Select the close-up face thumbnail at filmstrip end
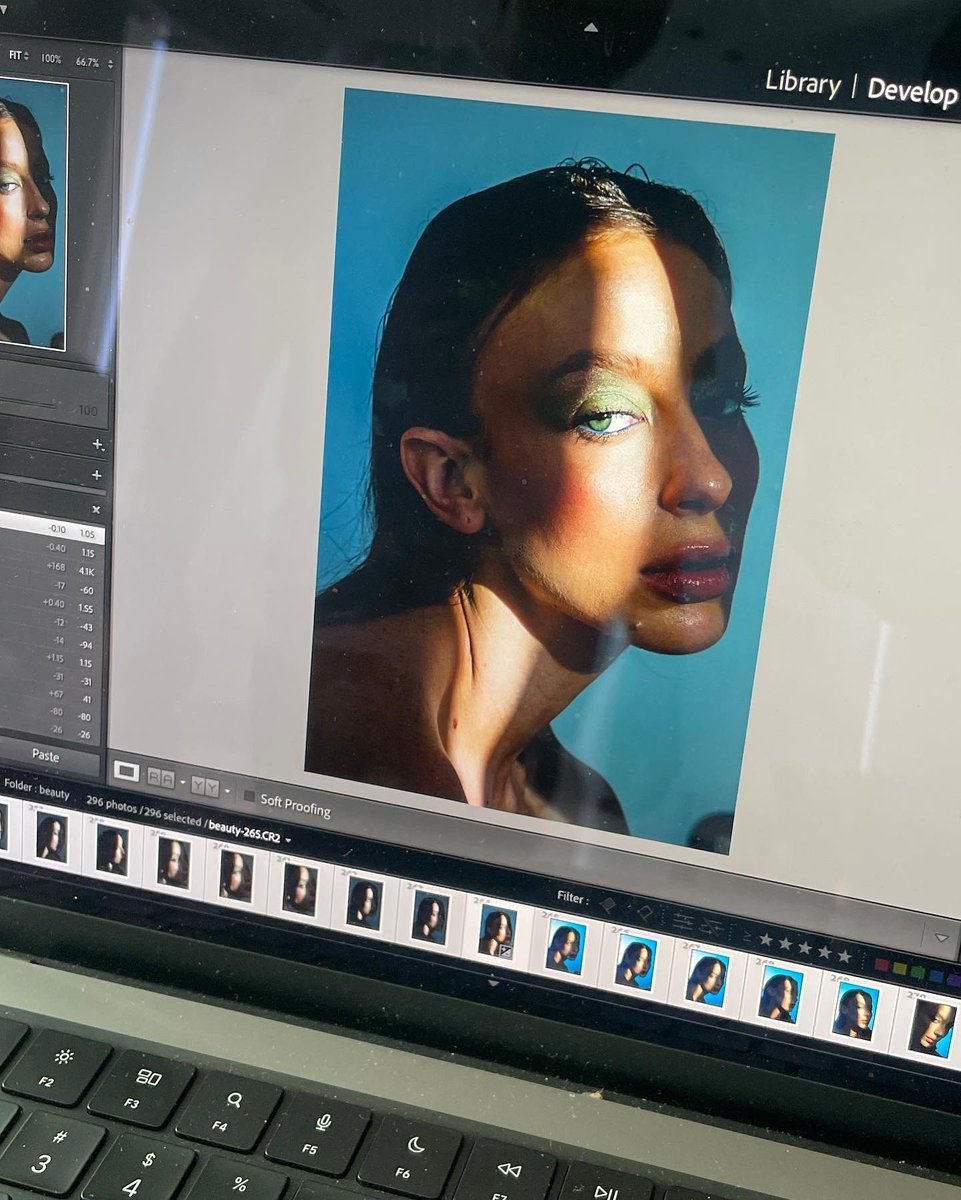 click(x=932, y=1027)
